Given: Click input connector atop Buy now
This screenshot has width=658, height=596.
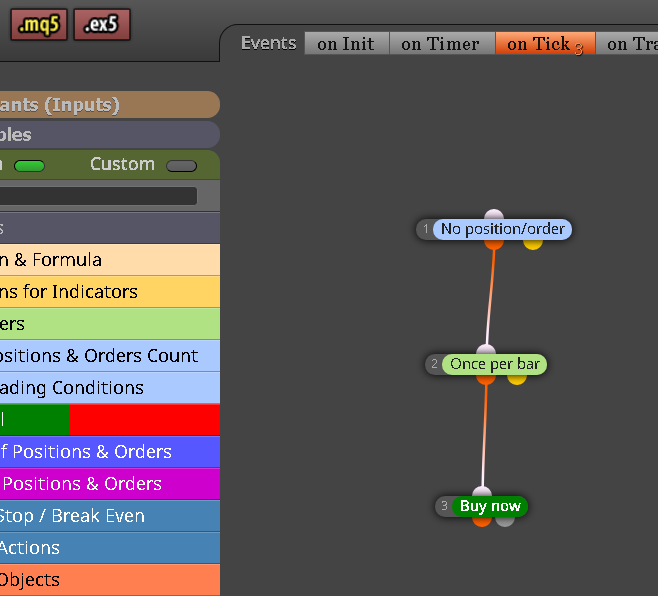Looking at the screenshot, I should 482,491.
